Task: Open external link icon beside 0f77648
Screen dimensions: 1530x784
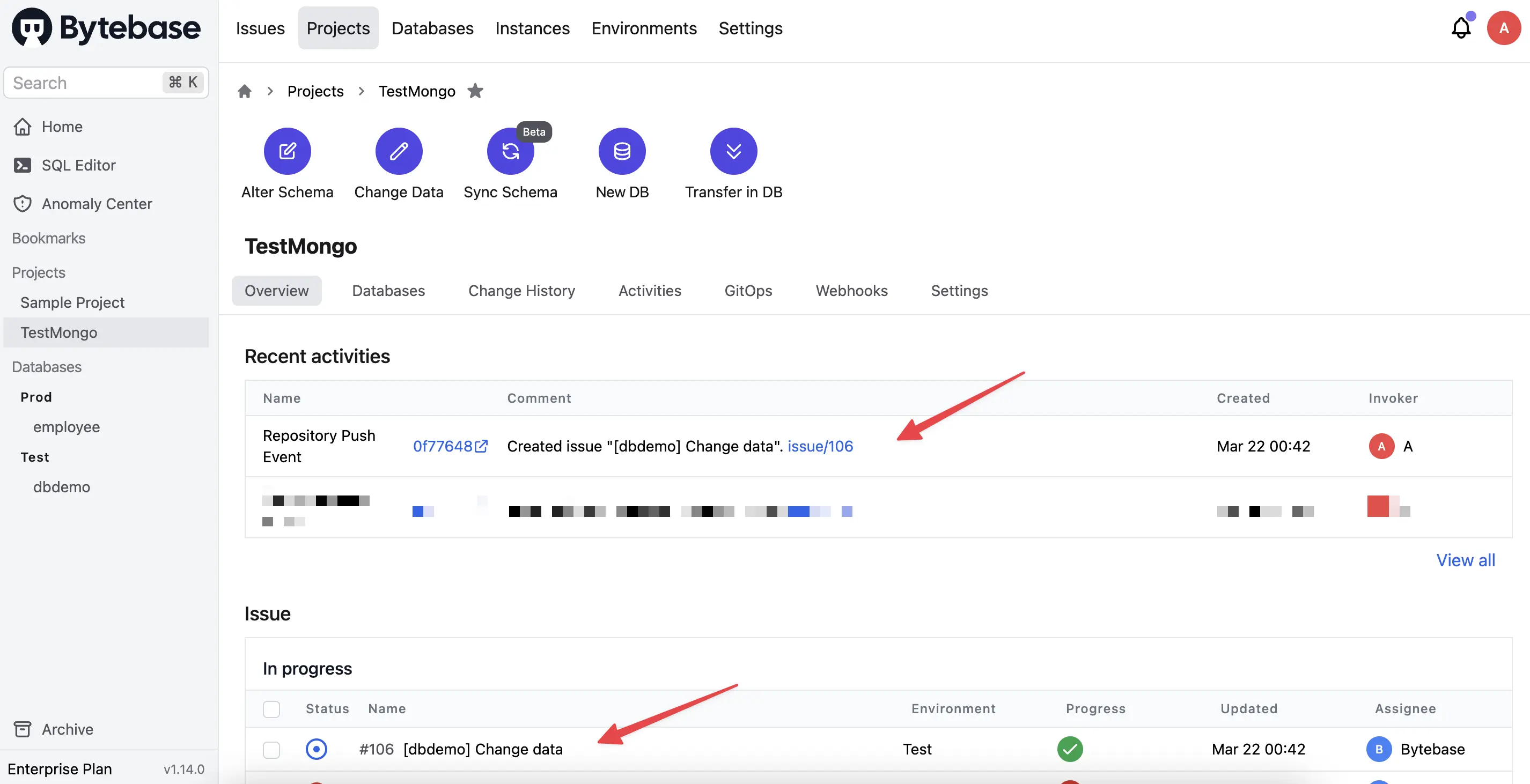Action: point(481,446)
